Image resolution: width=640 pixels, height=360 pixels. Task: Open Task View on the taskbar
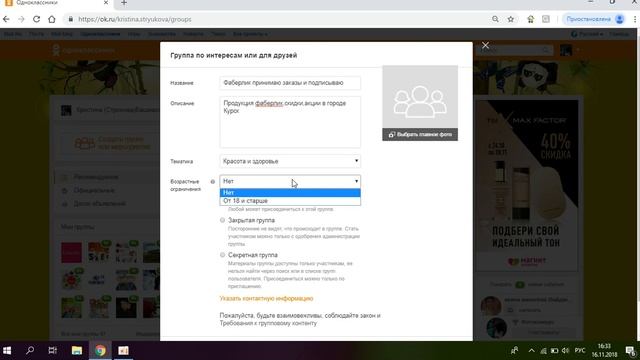tap(53, 351)
